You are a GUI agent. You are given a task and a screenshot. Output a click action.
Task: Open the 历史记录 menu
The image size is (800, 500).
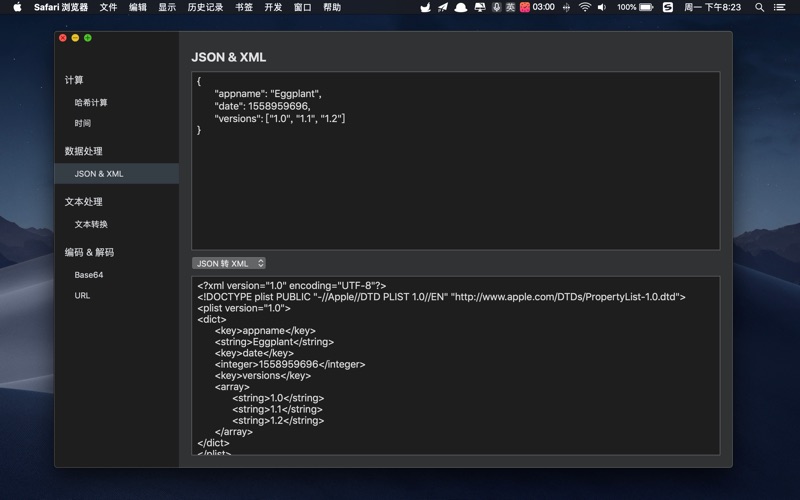(205, 7)
